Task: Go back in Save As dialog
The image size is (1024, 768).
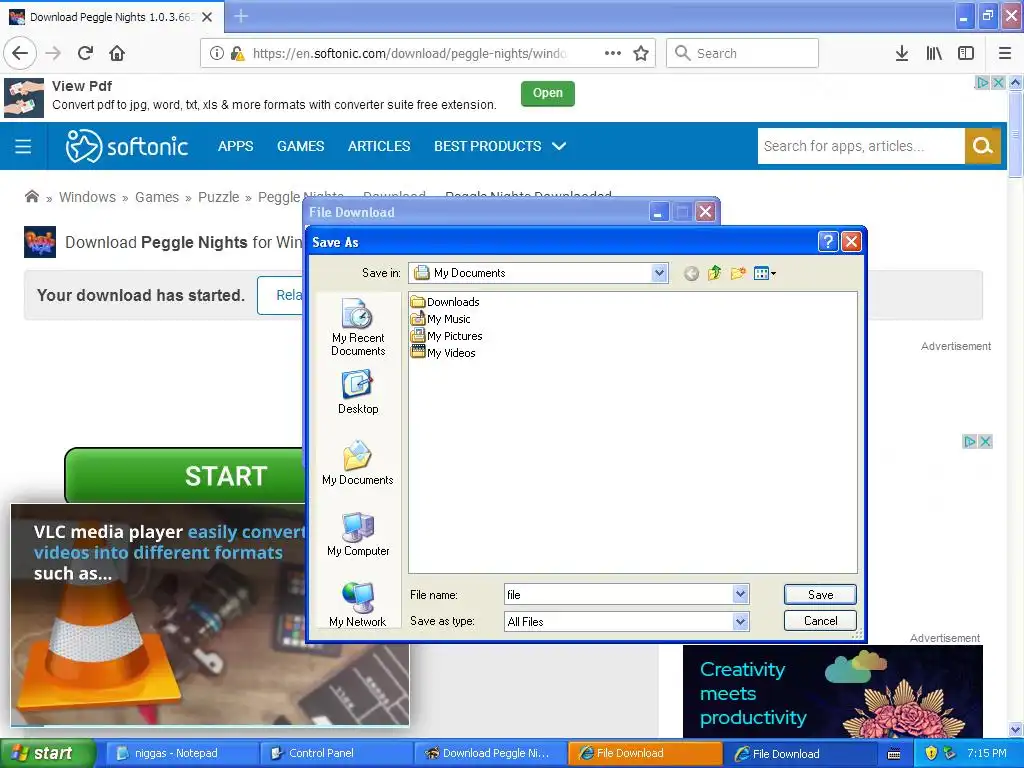Action: coord(692,274)
